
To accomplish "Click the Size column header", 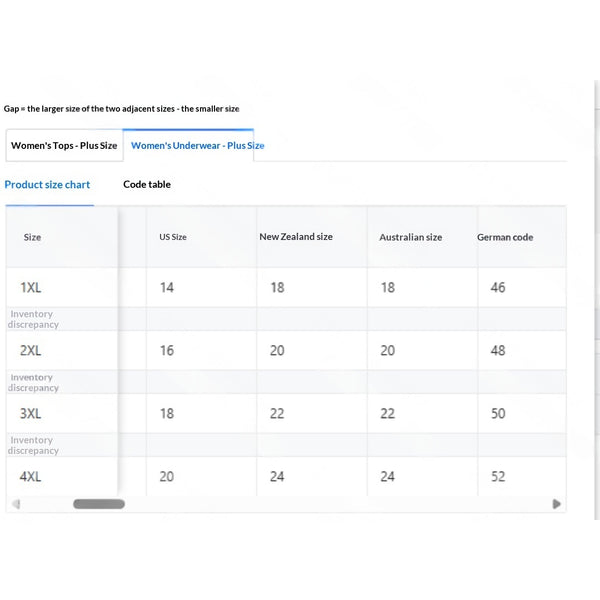I will coord(32,237).
